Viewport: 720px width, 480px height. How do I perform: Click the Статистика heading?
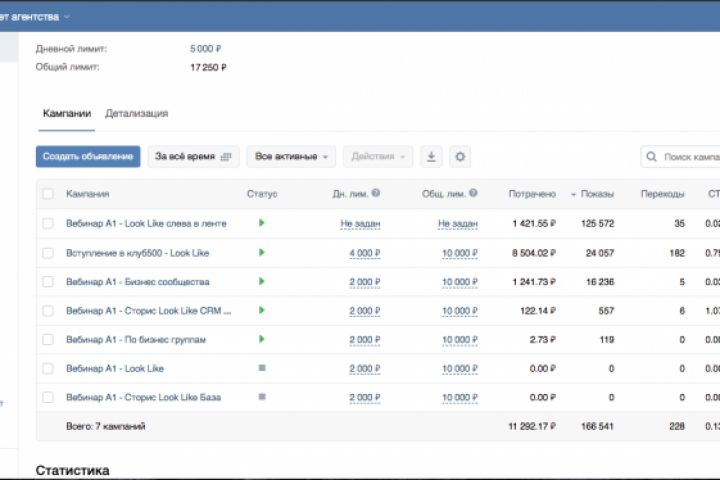click(x=73, y=470)
